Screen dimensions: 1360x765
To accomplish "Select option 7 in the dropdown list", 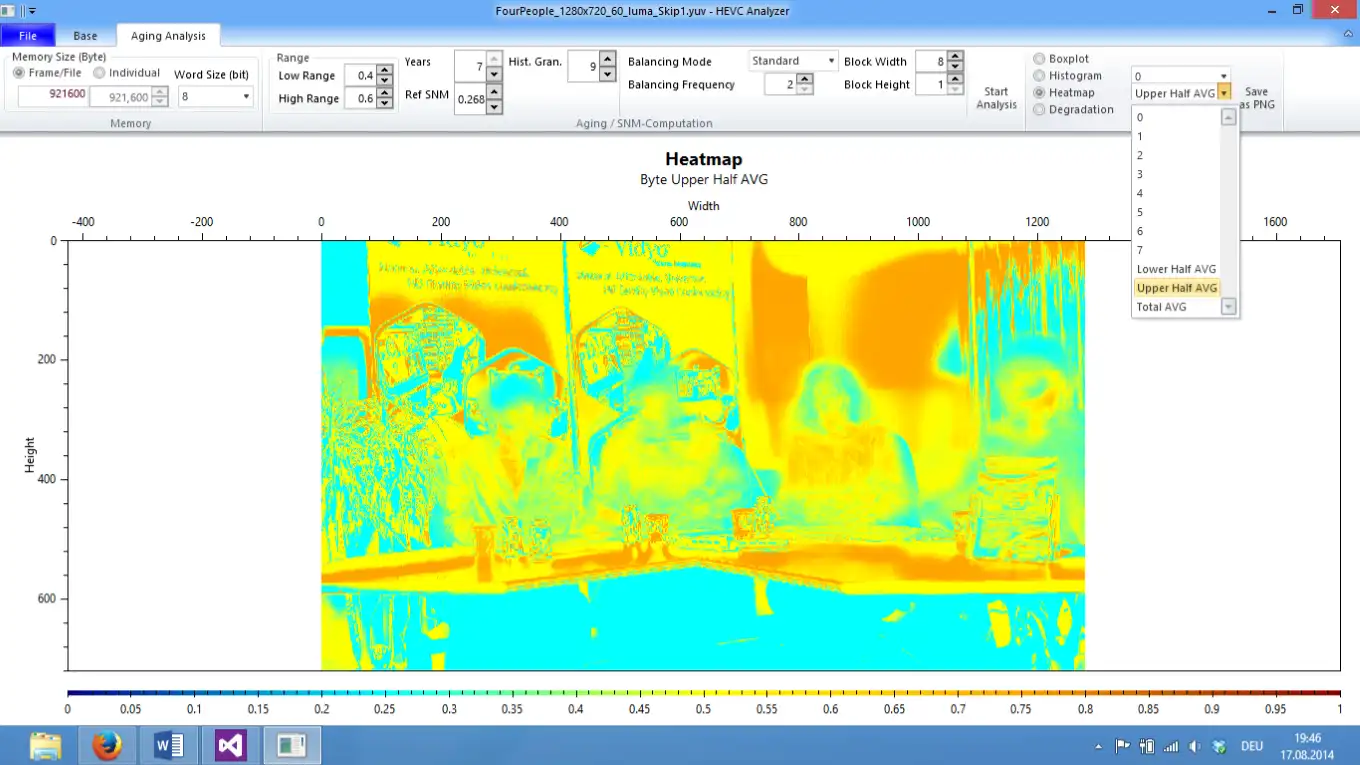I will 1176,250.
